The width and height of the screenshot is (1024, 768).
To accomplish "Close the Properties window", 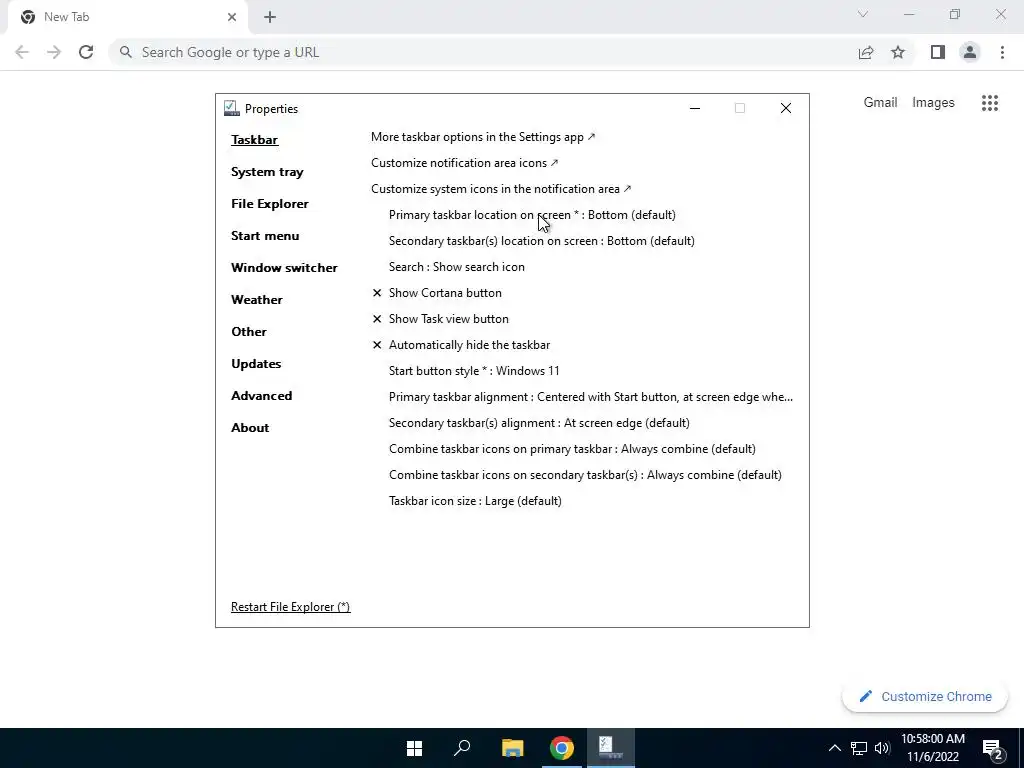I will click(x=786, y=108).
